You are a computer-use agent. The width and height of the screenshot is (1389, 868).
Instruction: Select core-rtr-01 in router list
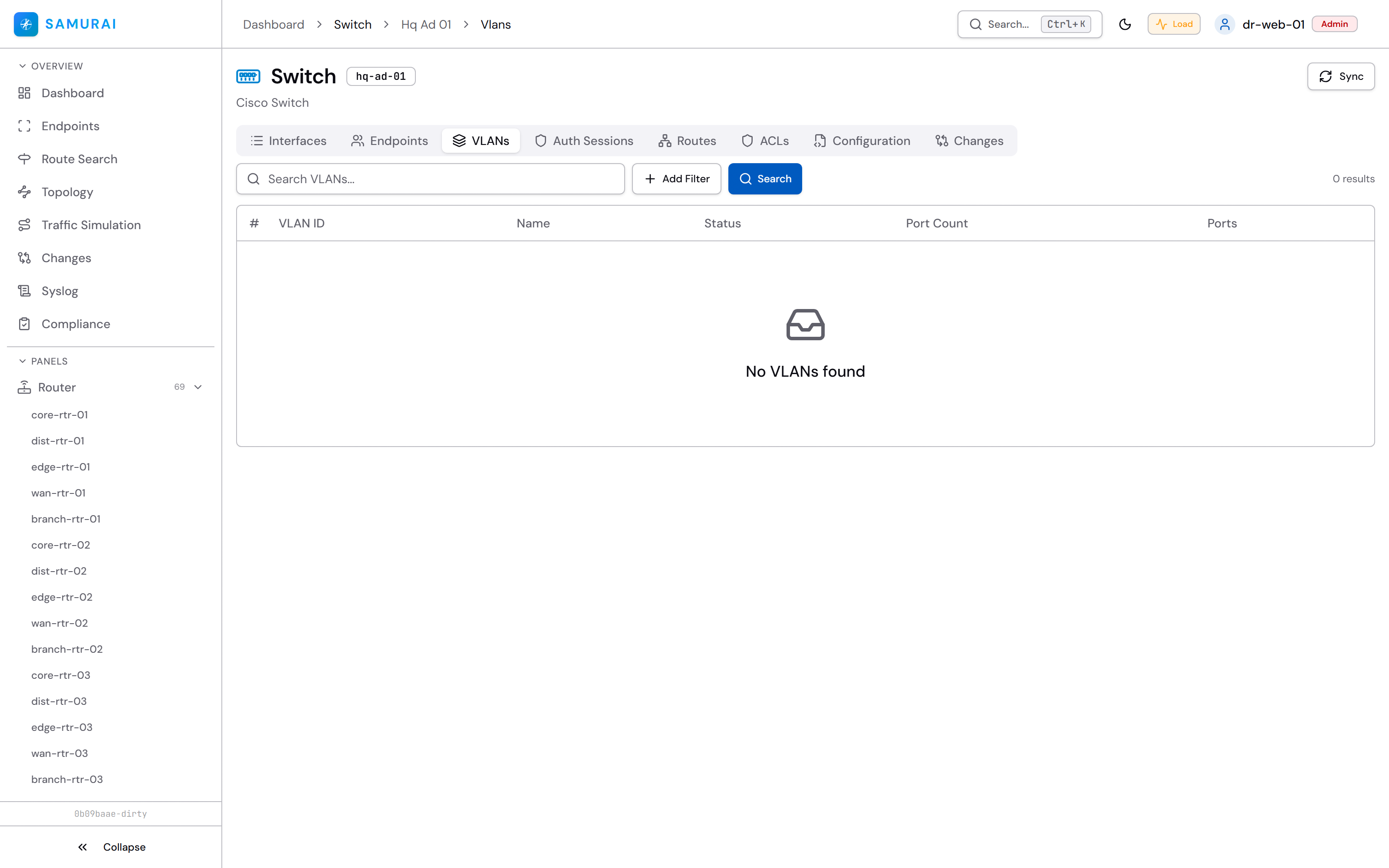(60, 414)
